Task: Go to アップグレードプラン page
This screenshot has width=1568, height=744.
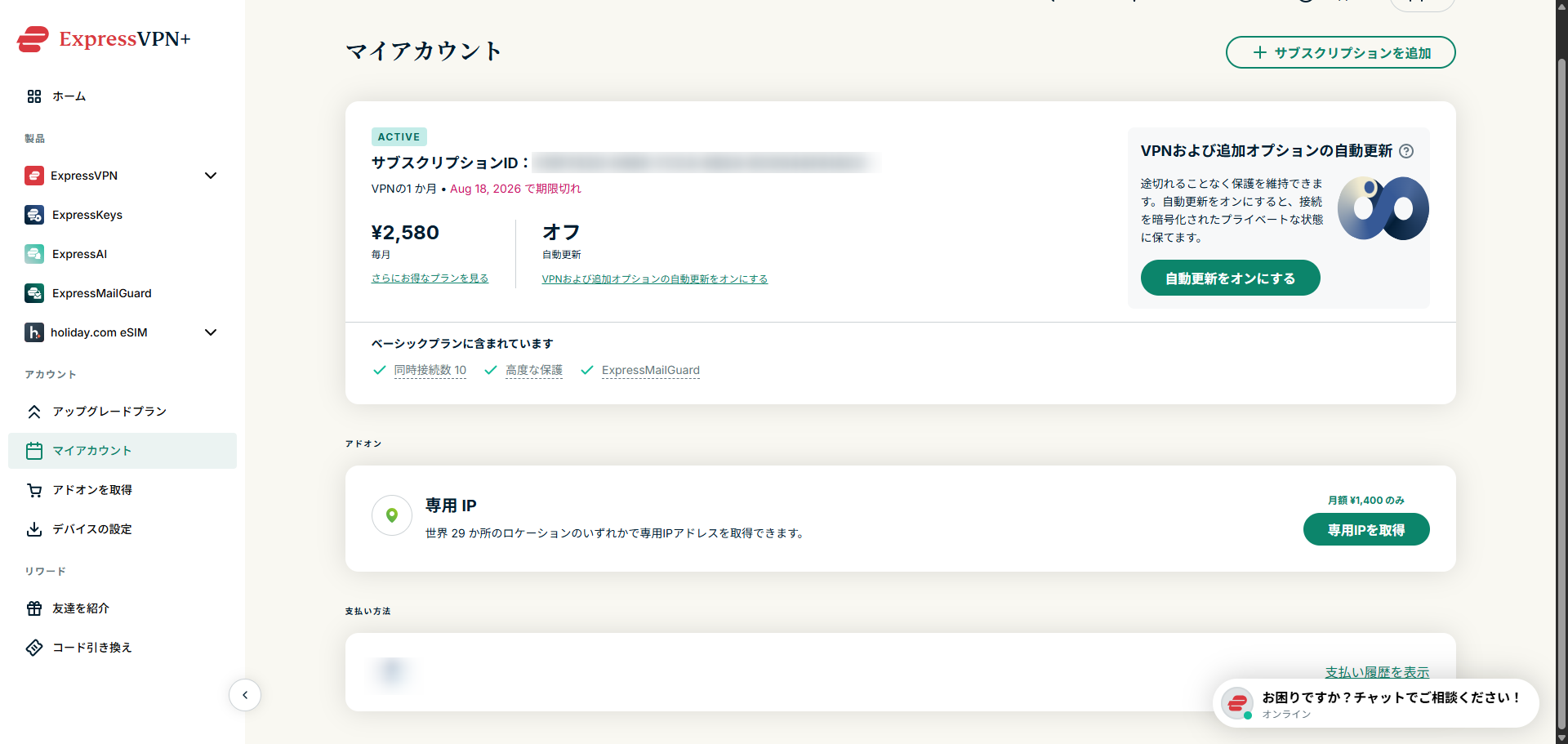Action: (122, 412)
